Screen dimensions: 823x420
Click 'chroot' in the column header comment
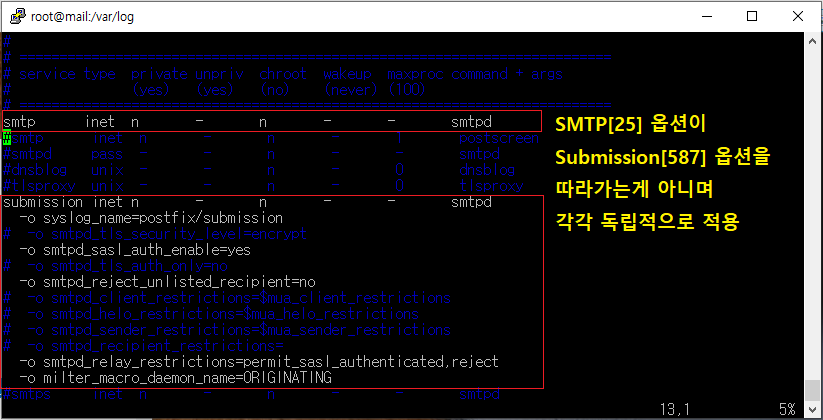pos(283,74)
